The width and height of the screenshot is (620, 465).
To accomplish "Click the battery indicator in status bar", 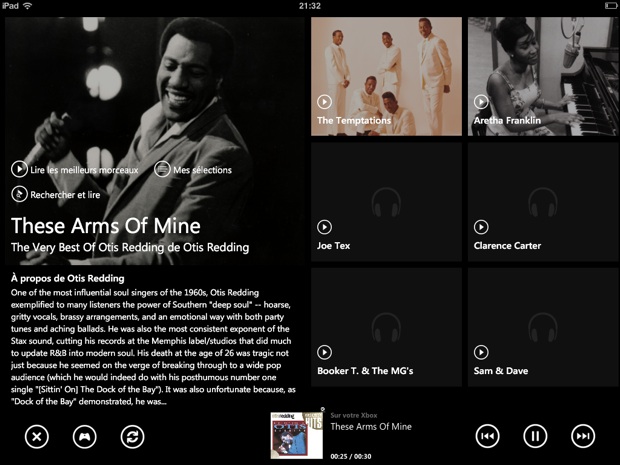I will coord(611,6).
